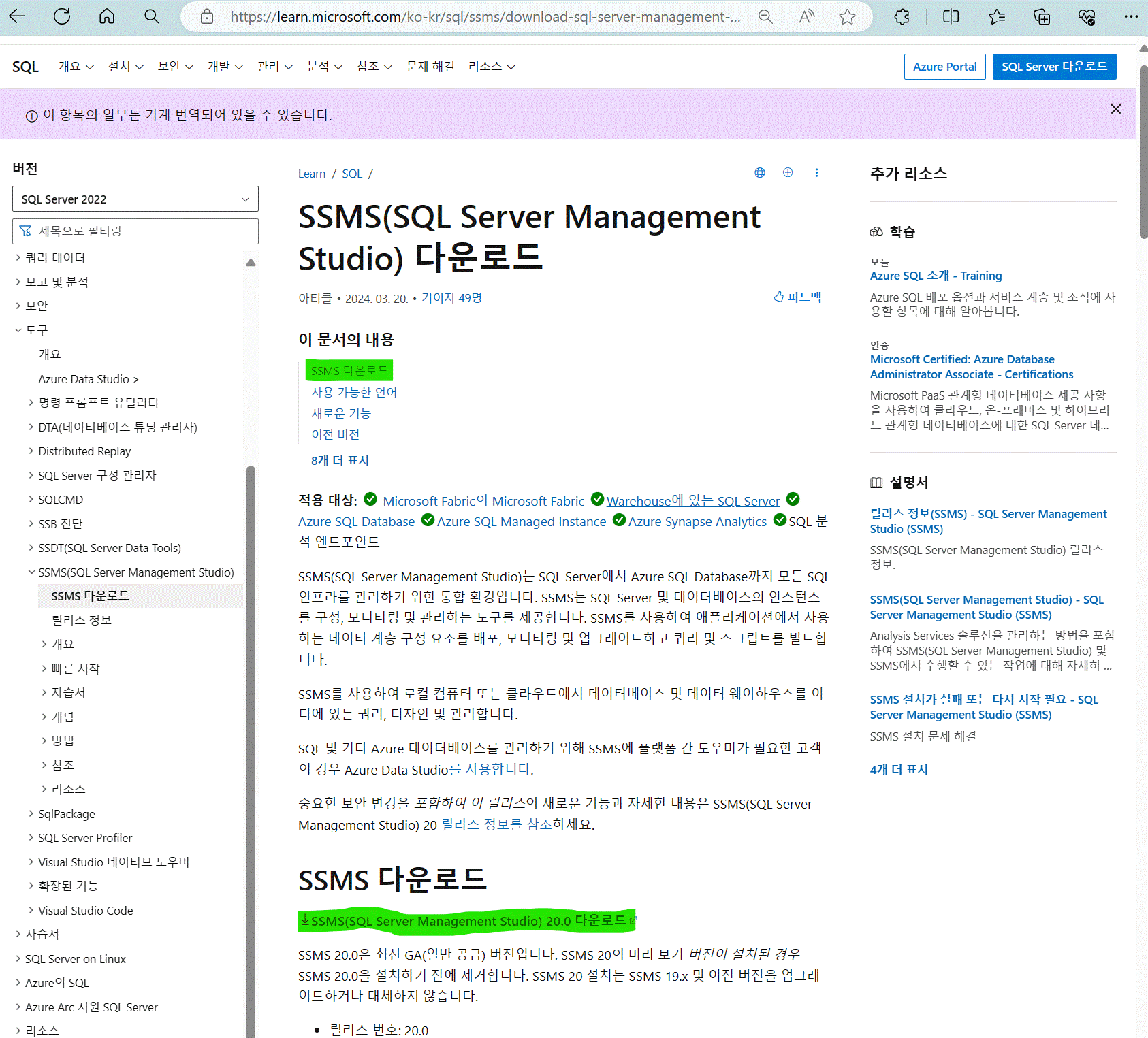Click add to collection plus icon
This screenshot has width=1148, height=1038.
pos(788,173)
